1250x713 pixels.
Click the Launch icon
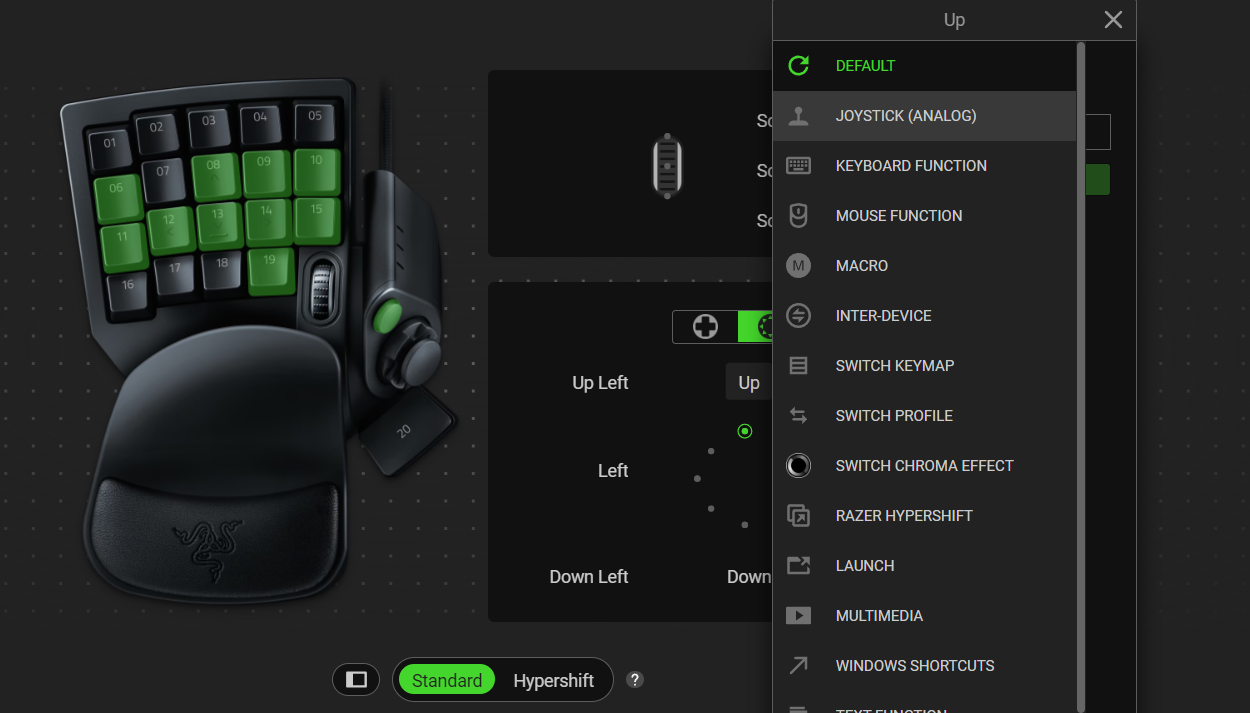coord(798,566)
